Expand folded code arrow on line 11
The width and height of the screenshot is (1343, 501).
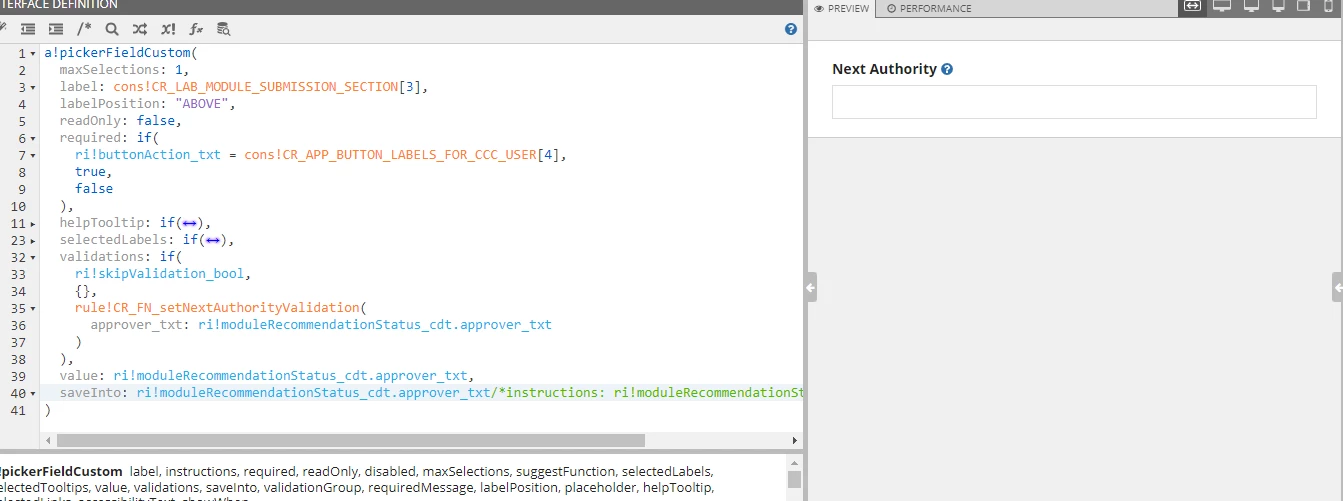coord(33,223)
